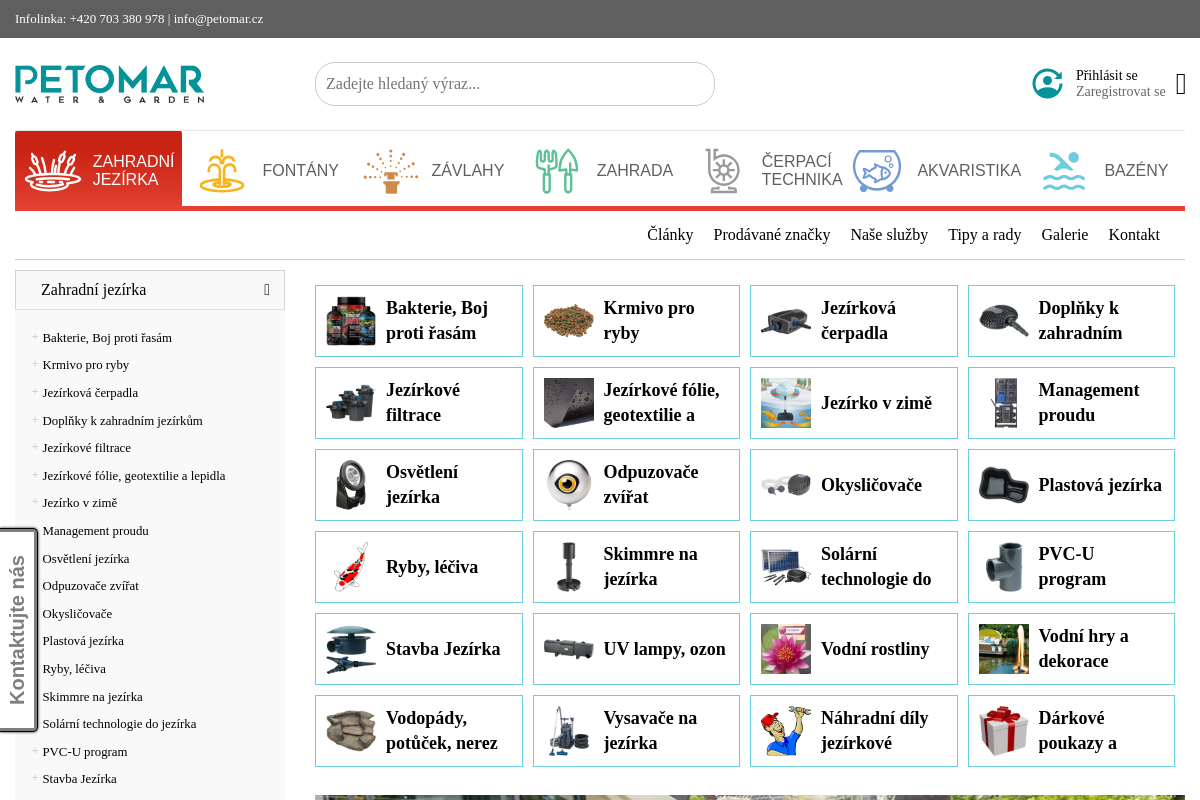The image size is (1200, 800).
Task: Open the shopping cart icon
Action: point(1181,84)
